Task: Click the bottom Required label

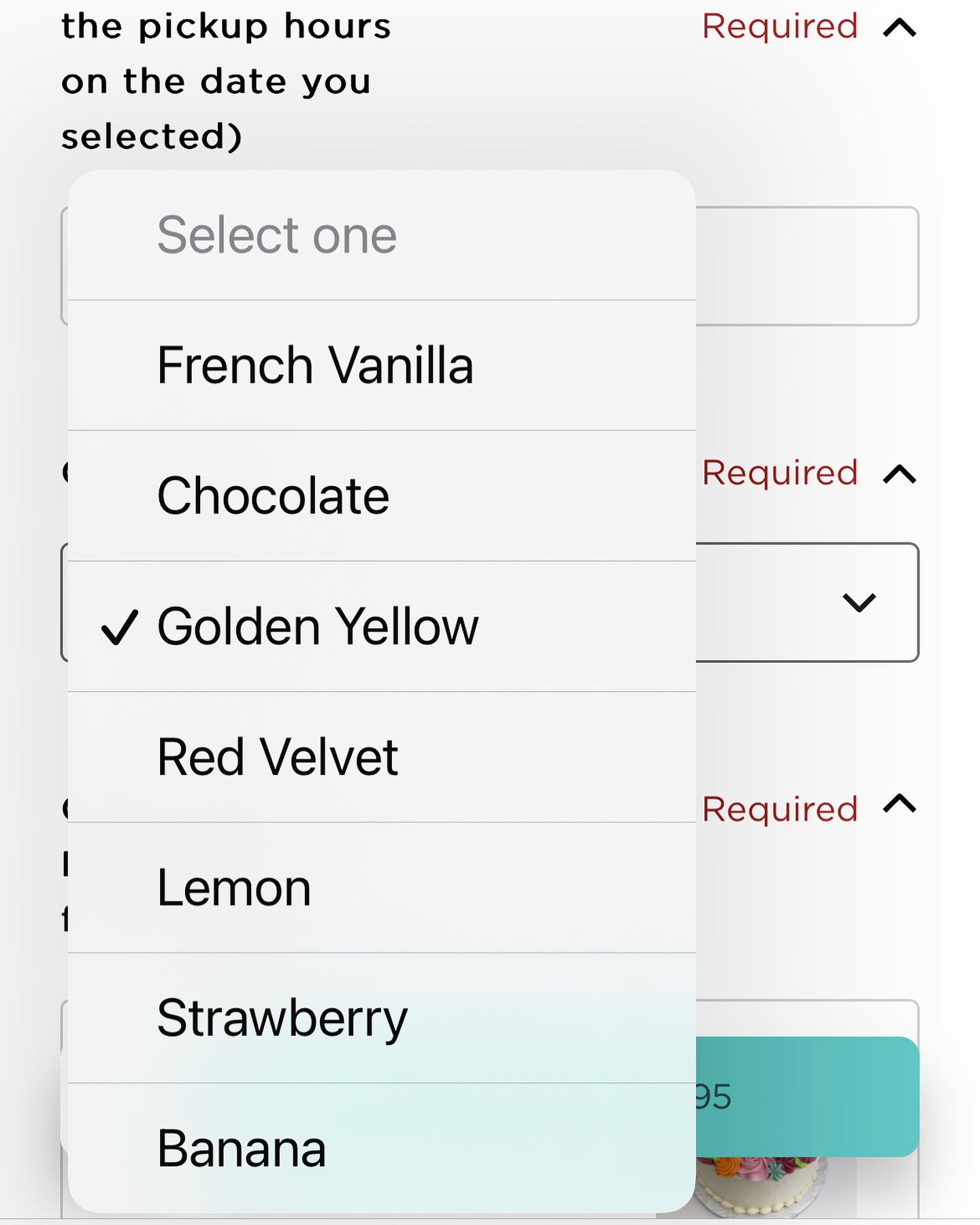Action: point(779,809)
